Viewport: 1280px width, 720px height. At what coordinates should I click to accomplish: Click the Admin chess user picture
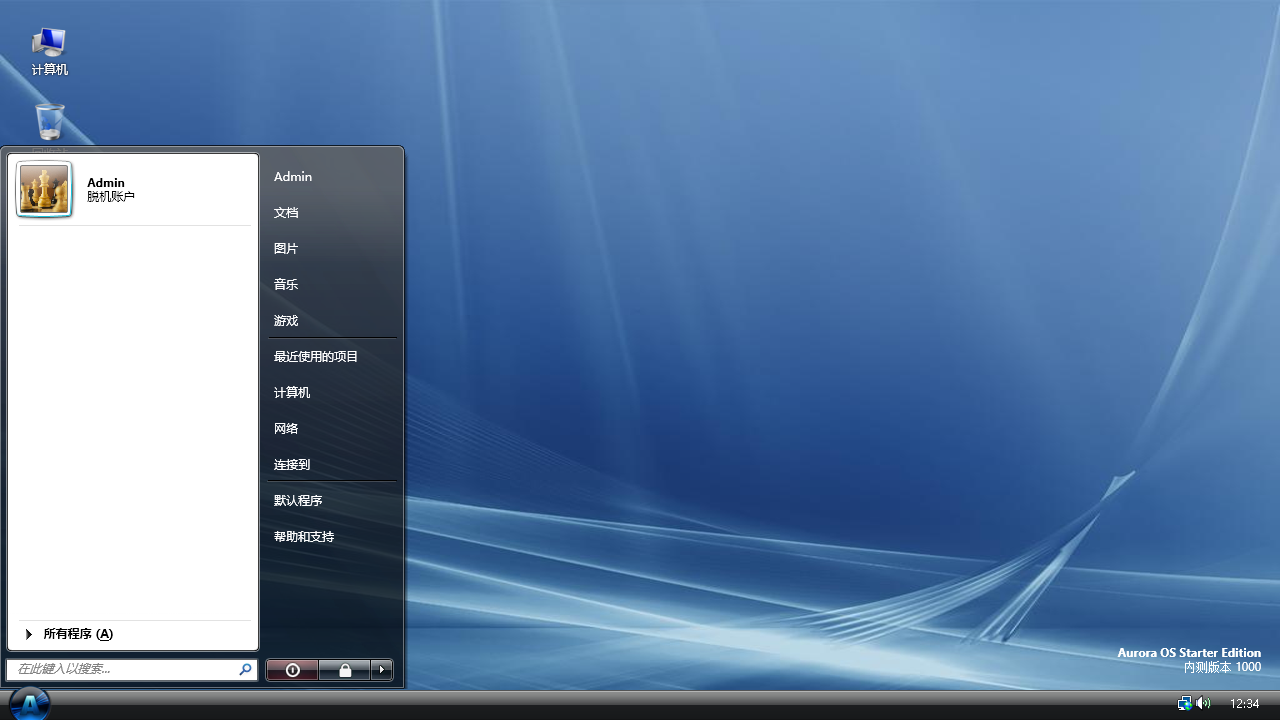pos(44,189)
